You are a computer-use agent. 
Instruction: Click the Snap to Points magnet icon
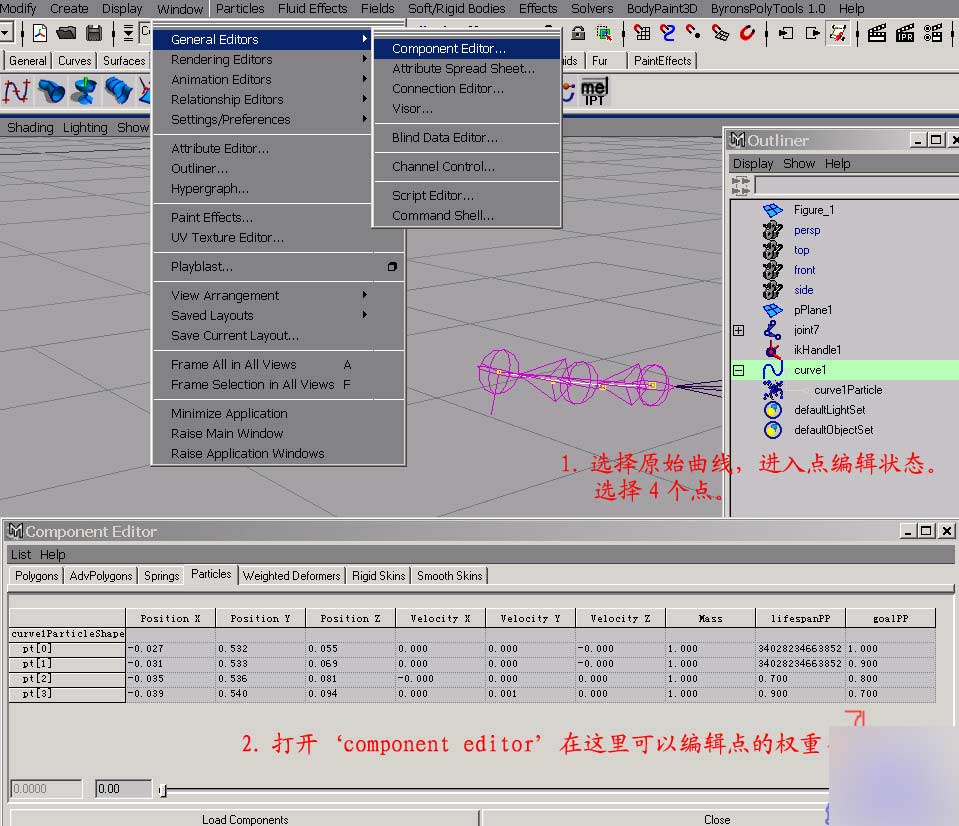click(x=693, y=34)
